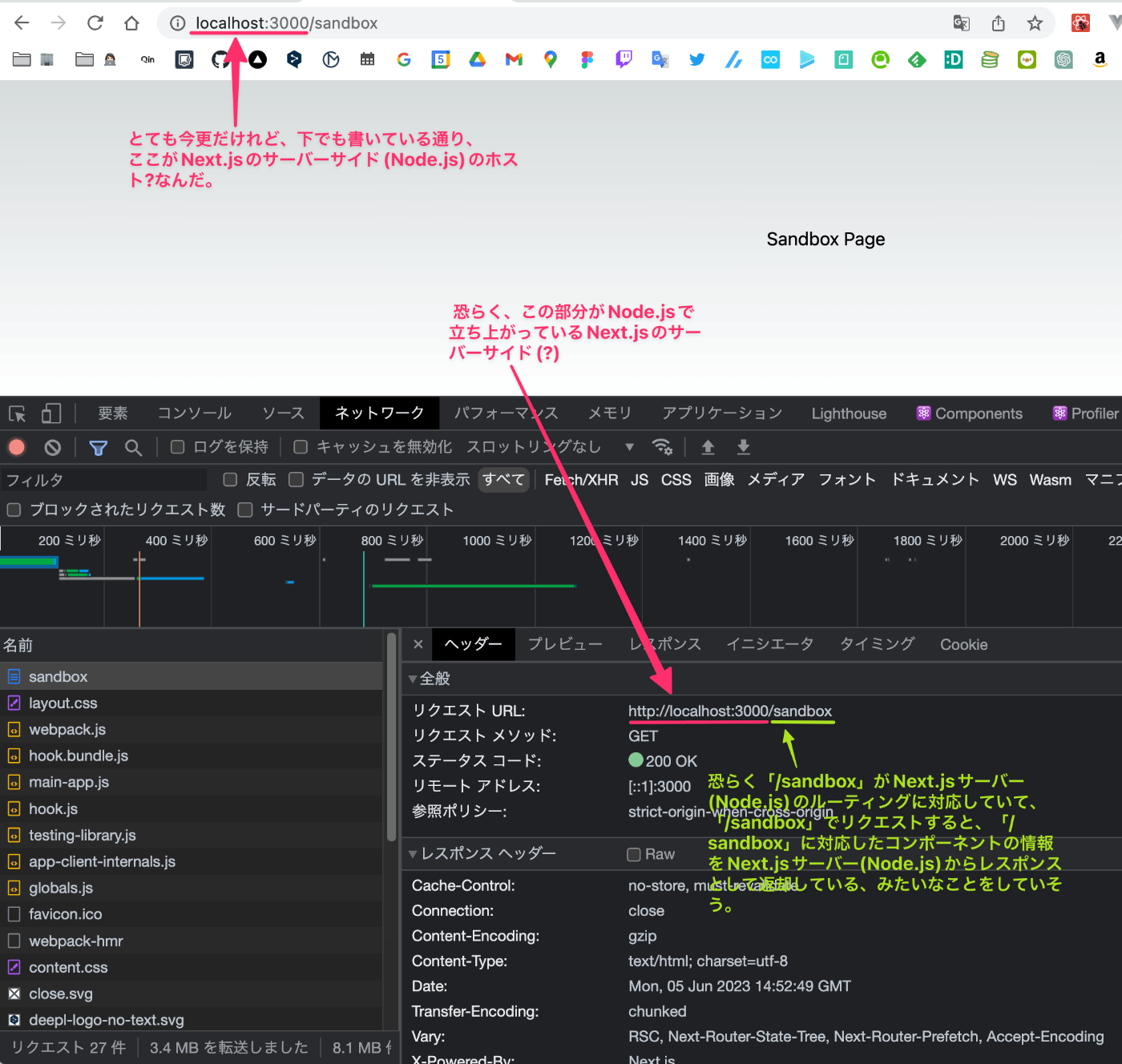Open the Twitch bookmark
1122x1064 pixels.
coord(624,59)
